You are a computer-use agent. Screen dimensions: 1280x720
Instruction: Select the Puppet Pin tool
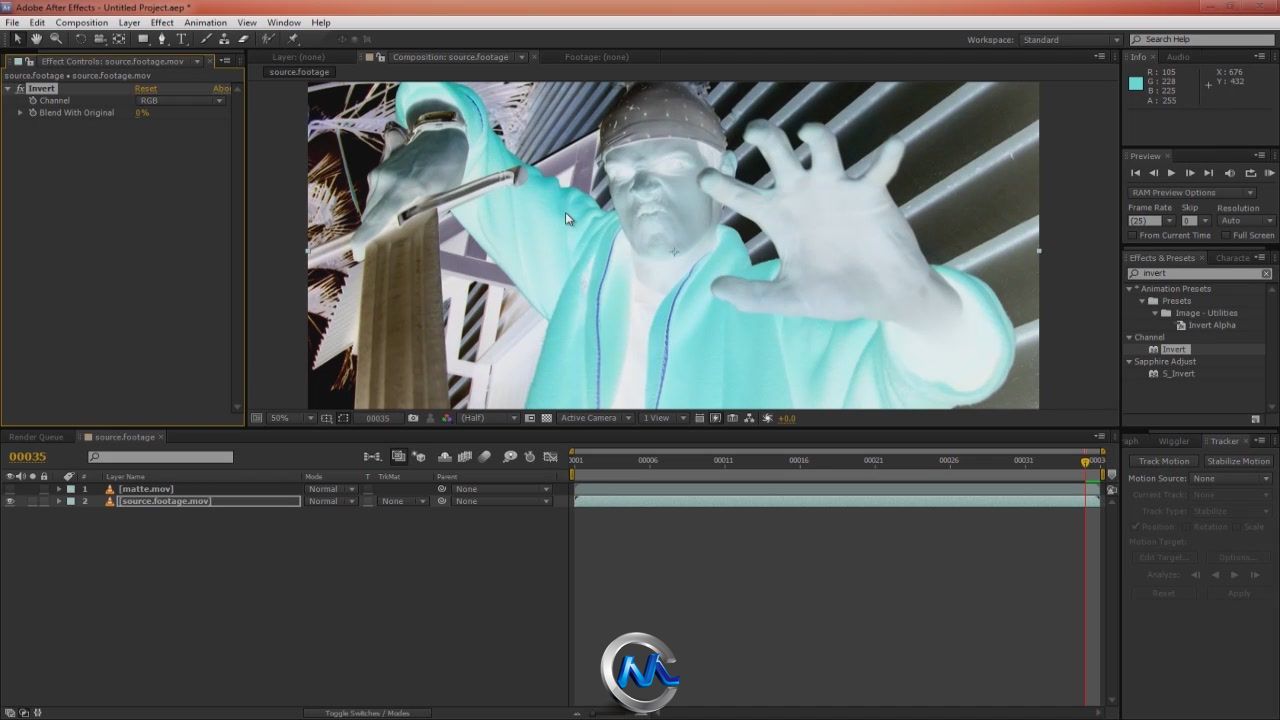pos(293,39)
